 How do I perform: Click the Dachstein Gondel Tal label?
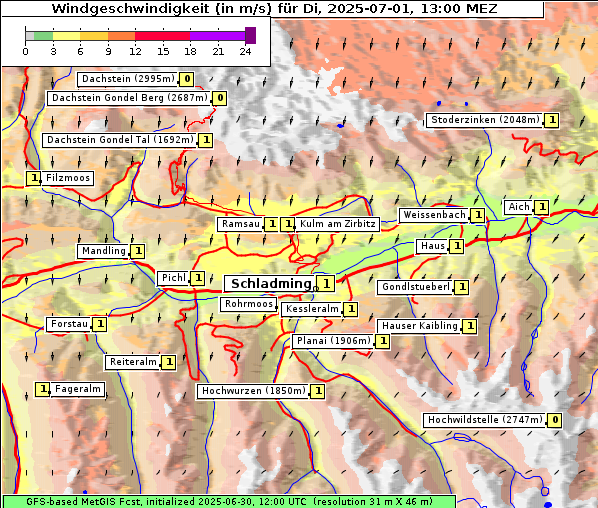(x=121, y=140)
